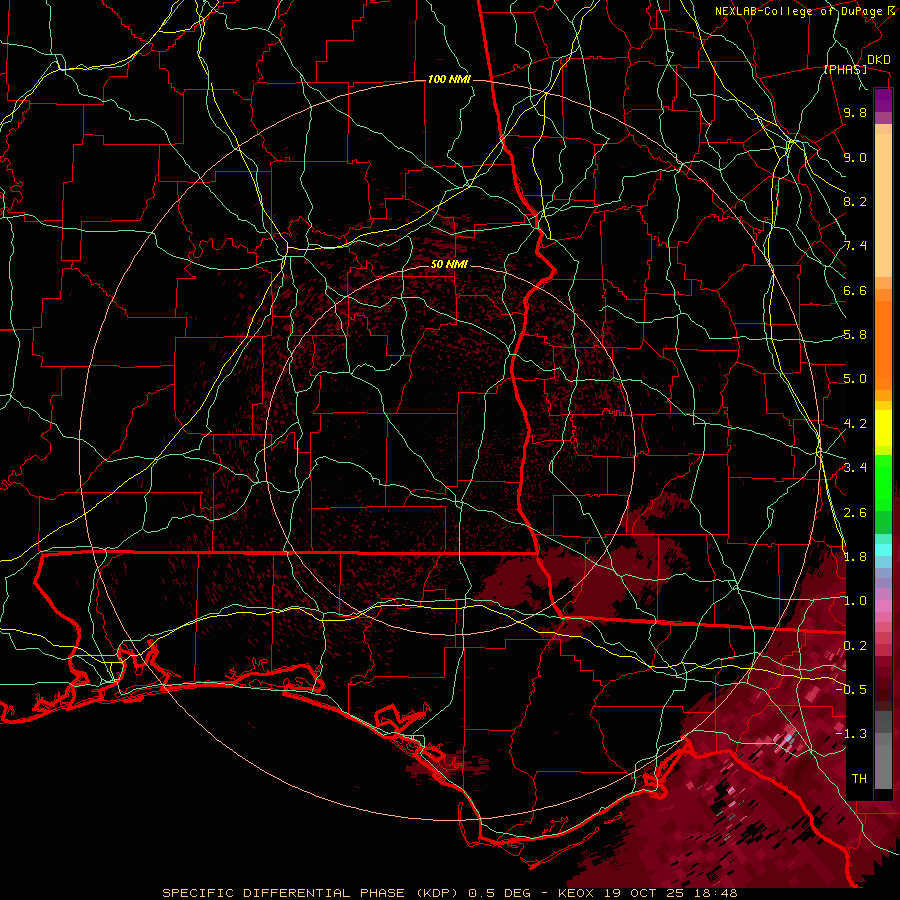Click the 50 NMI range ring label
This screenshot has height=900, width=900.
449,264
